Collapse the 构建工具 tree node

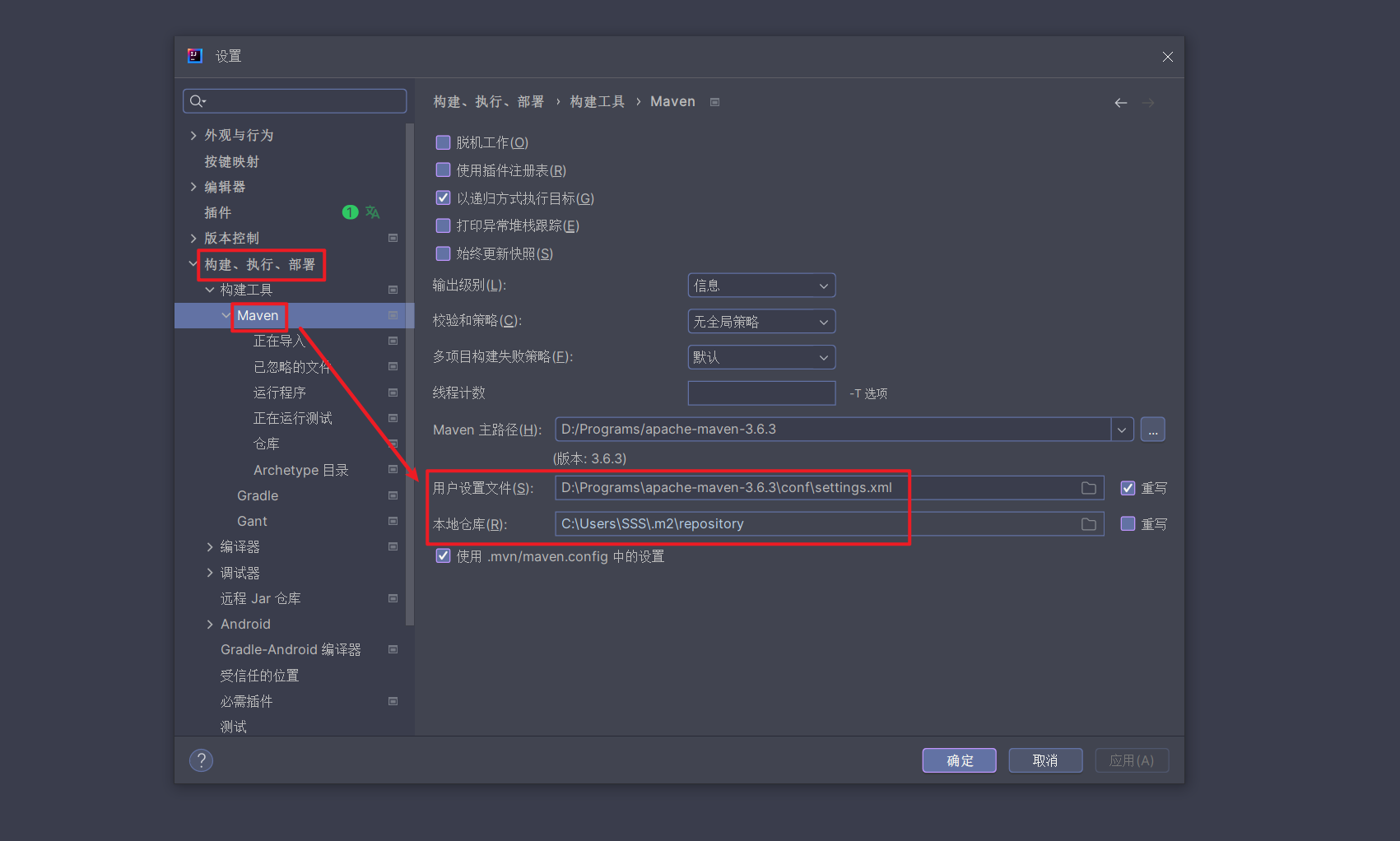[x=210, y=290]
